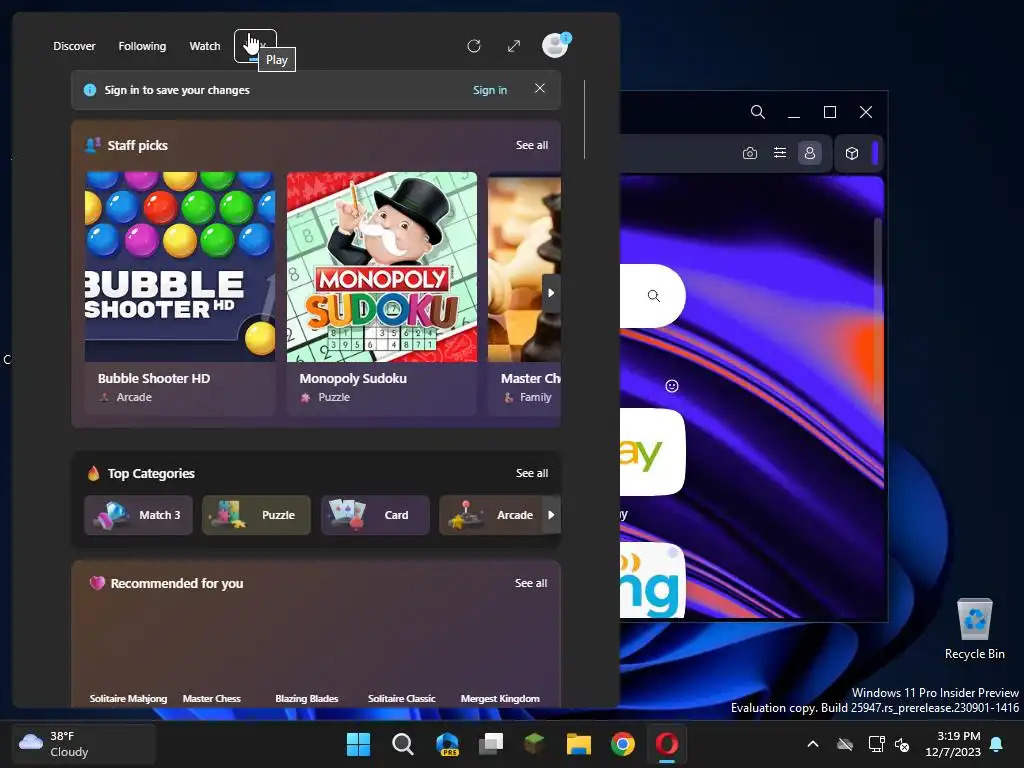This screenshot has width=1024, height=768.
Task: Show hidden system tray icons
Action: (x=813, y=744)
